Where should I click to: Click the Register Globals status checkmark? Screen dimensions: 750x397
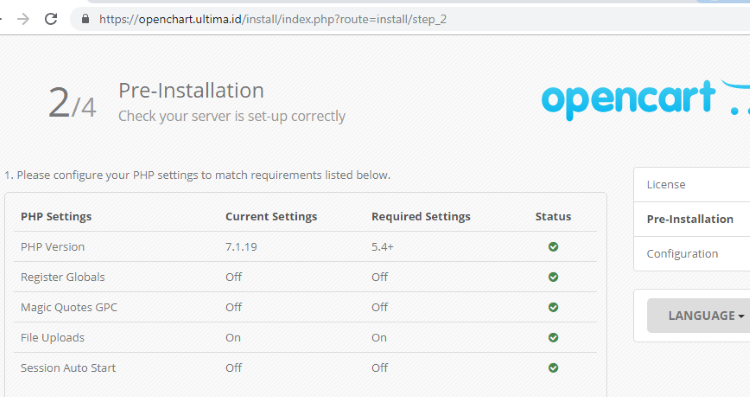pyautogui.click(x=553, y=277)
